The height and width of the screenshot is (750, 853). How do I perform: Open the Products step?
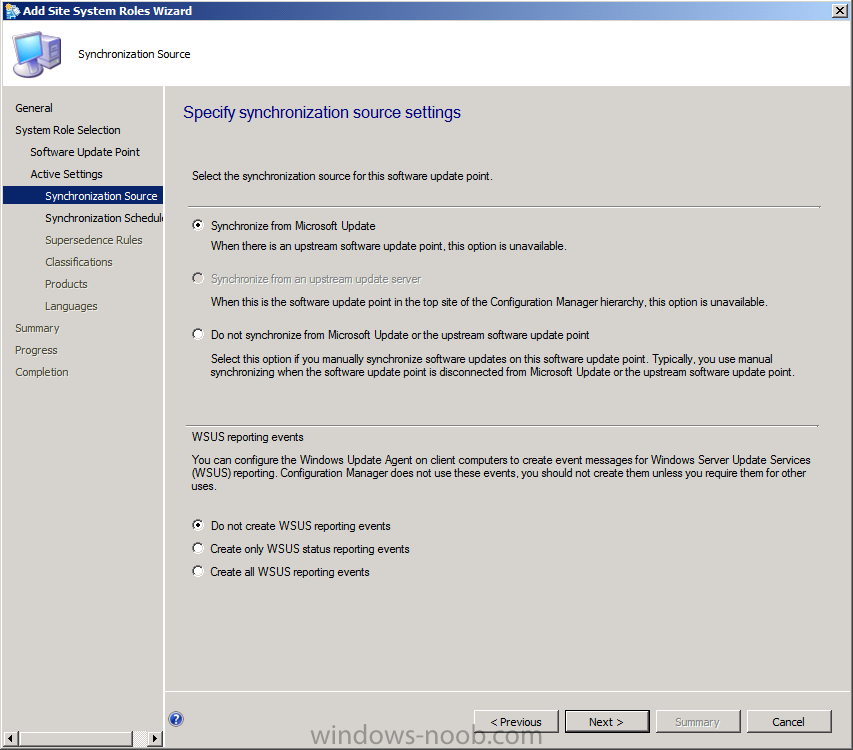point(66,284)
